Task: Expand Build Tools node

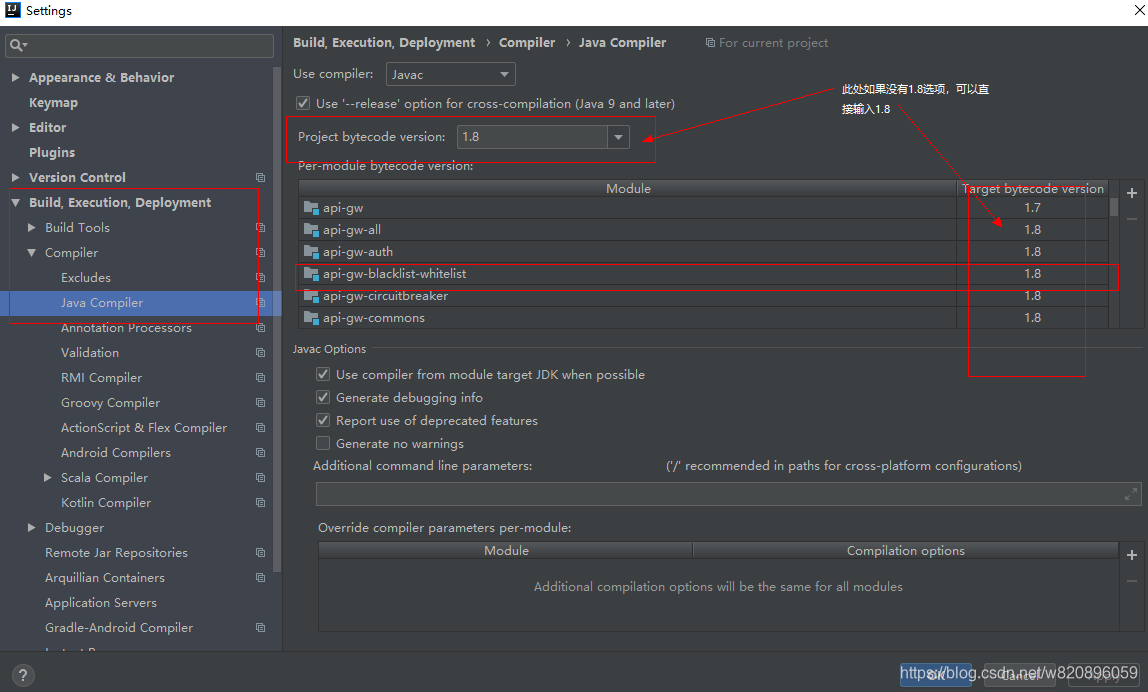Action: pos(31,228)
